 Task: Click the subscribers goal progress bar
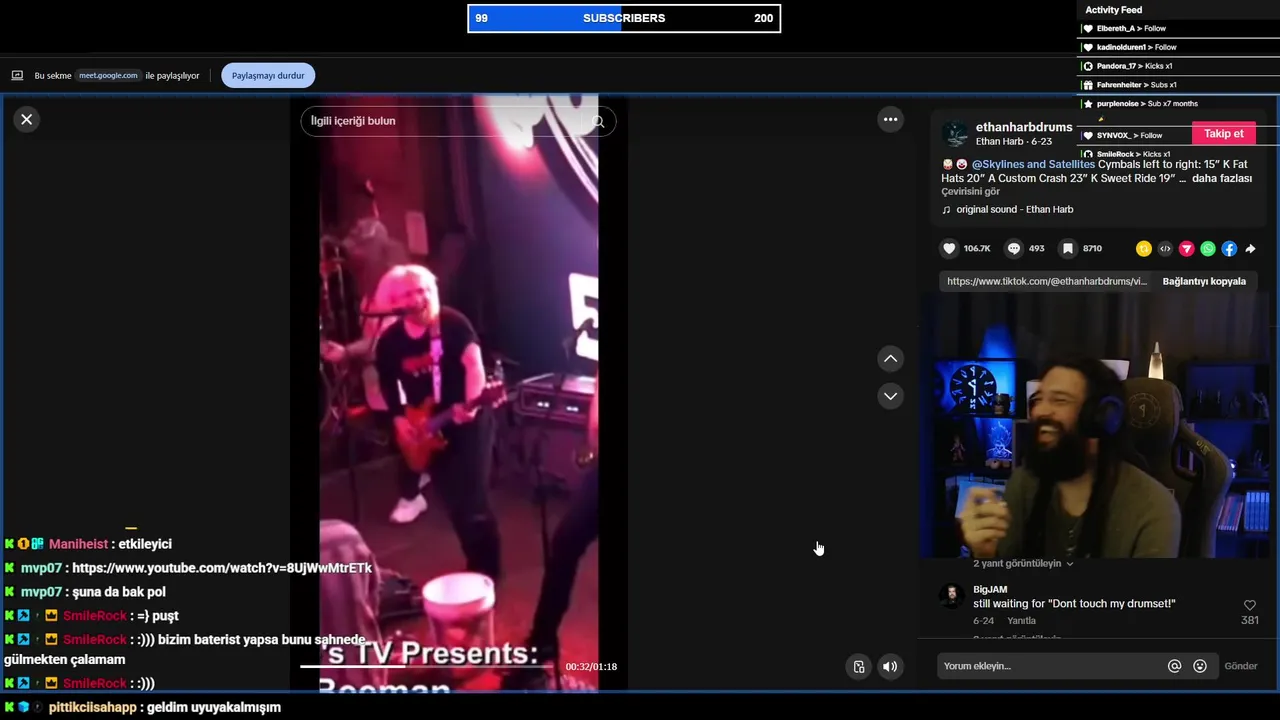coord(624,18)
